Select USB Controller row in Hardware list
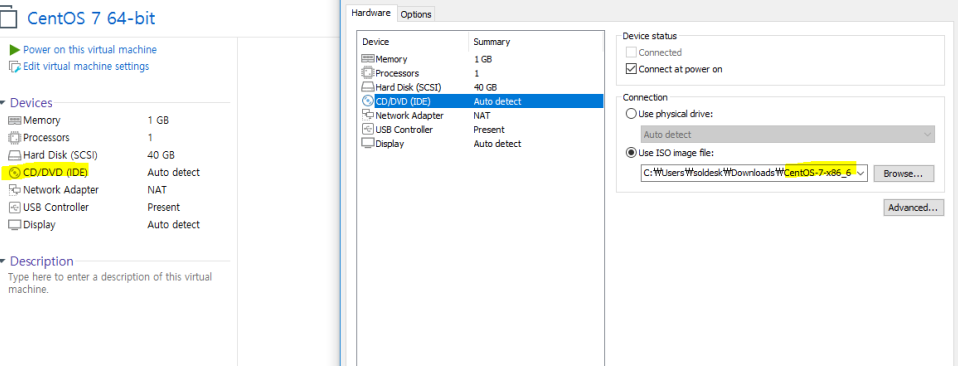The width and height of the screenshot is (958, 366). [481, 130]
